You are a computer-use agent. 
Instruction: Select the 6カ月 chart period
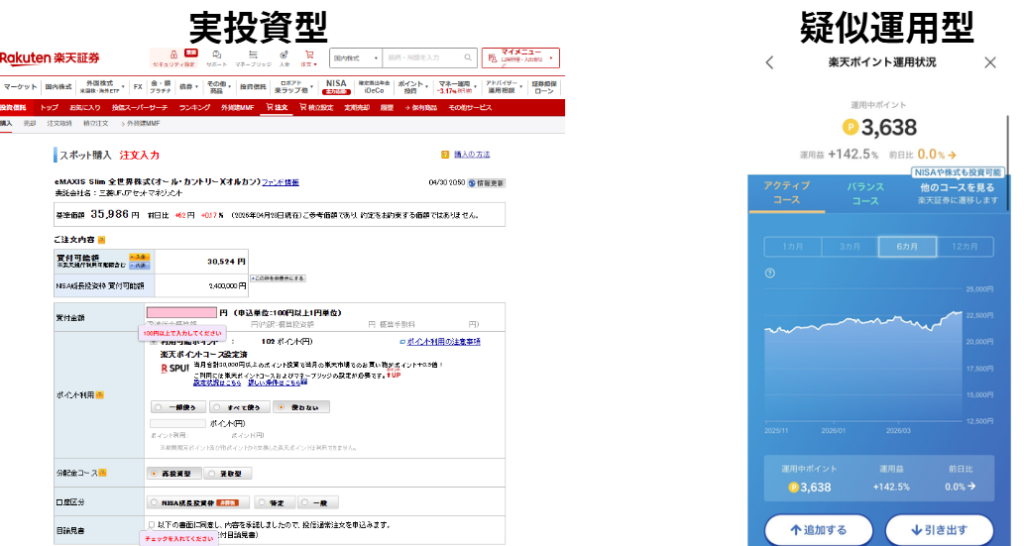pos(907,246)
